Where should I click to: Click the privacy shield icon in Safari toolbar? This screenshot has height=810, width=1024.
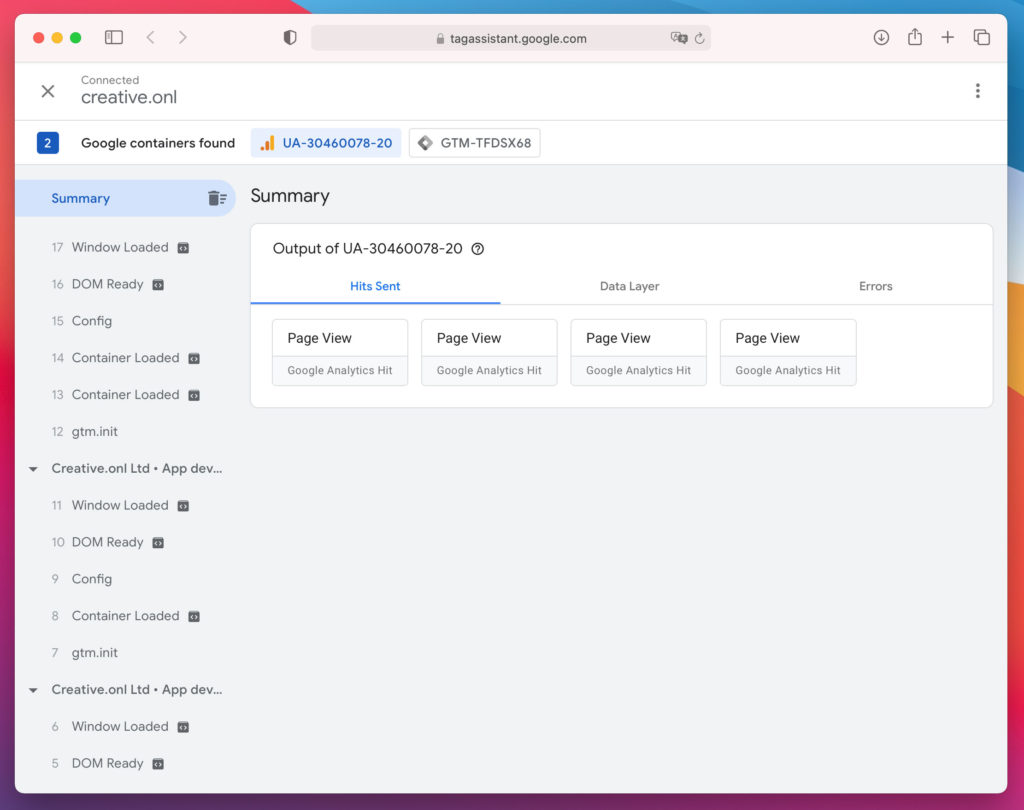click(x=289, y=37)
